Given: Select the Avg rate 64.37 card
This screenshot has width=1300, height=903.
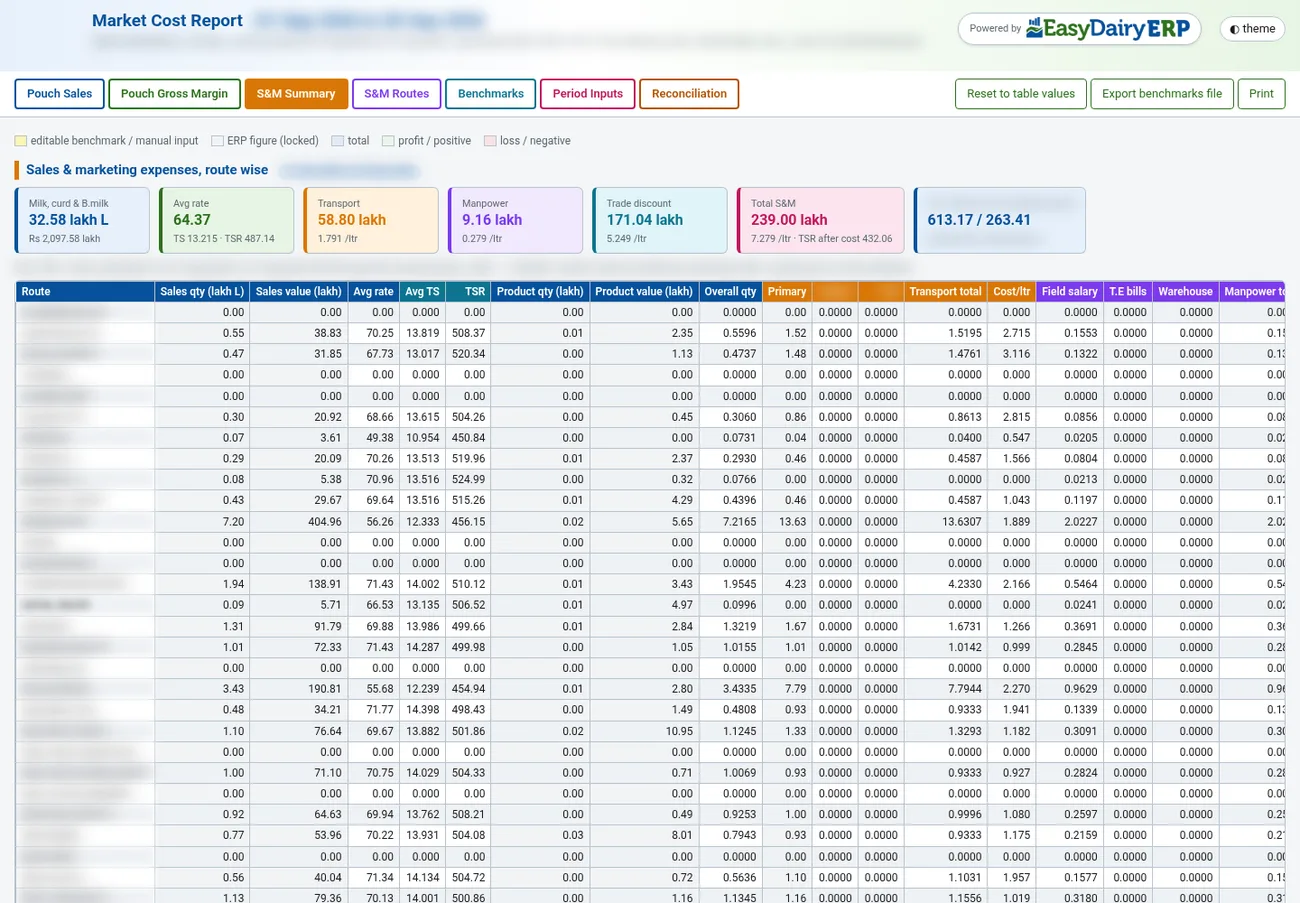Looking at the screenshot, I should coord(227,220).
